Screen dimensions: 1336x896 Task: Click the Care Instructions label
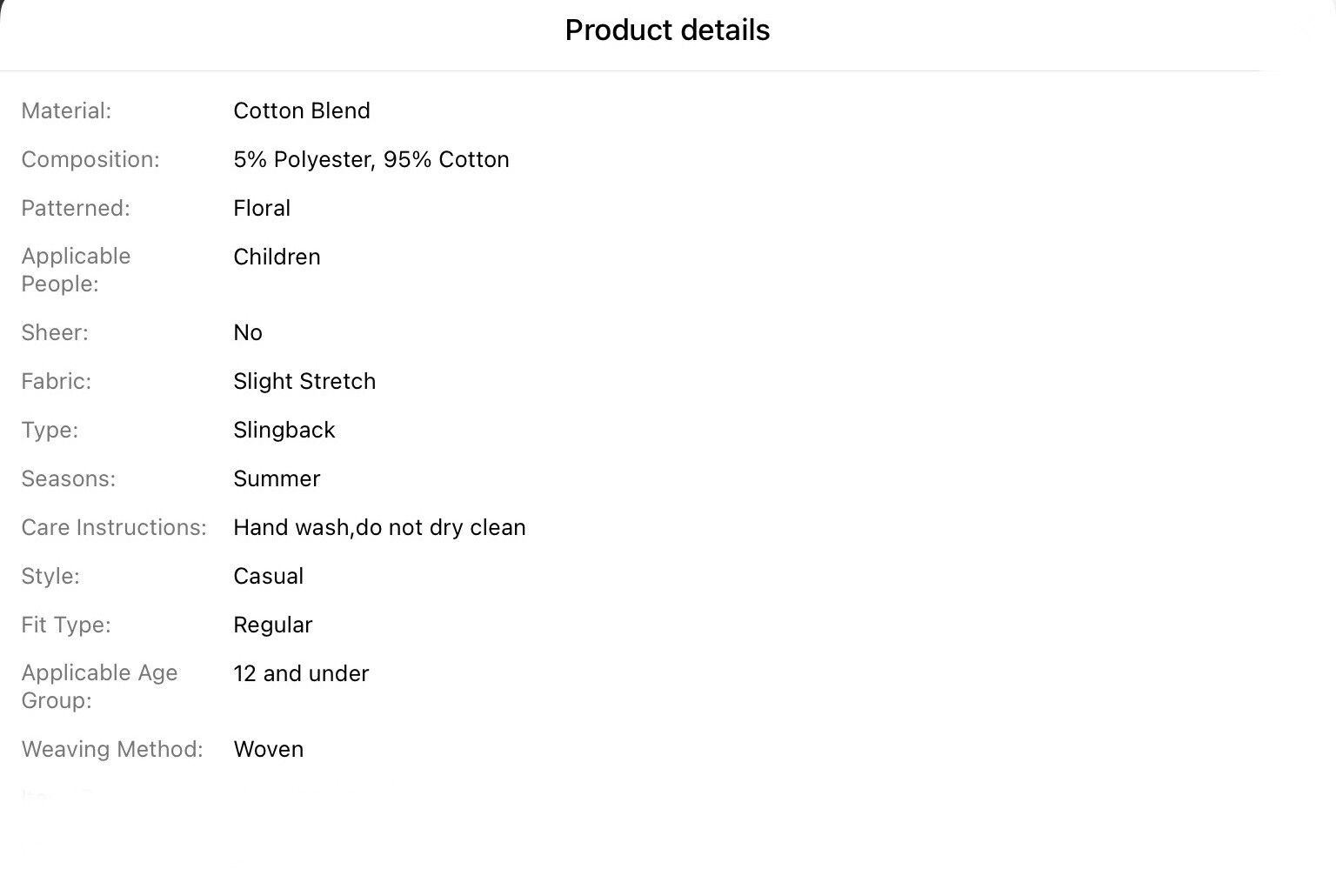tap(114, 527)
